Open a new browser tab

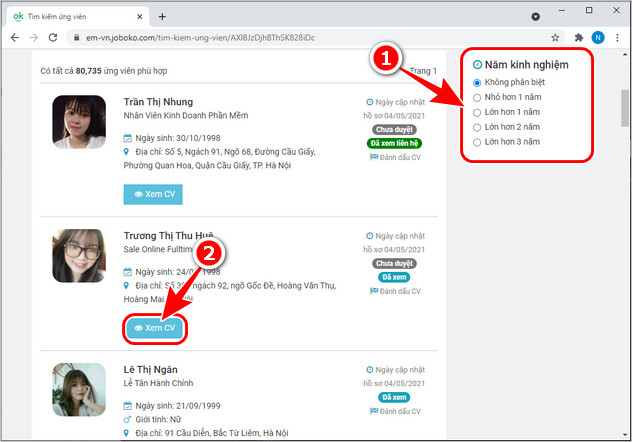pos(162,16)
